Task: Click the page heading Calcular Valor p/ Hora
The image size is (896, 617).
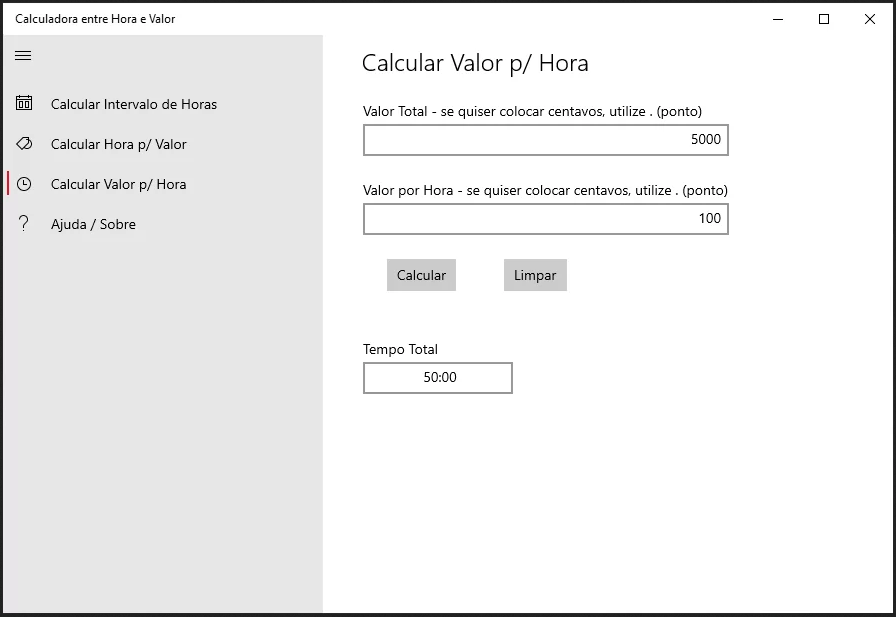Action: (475, 63)
